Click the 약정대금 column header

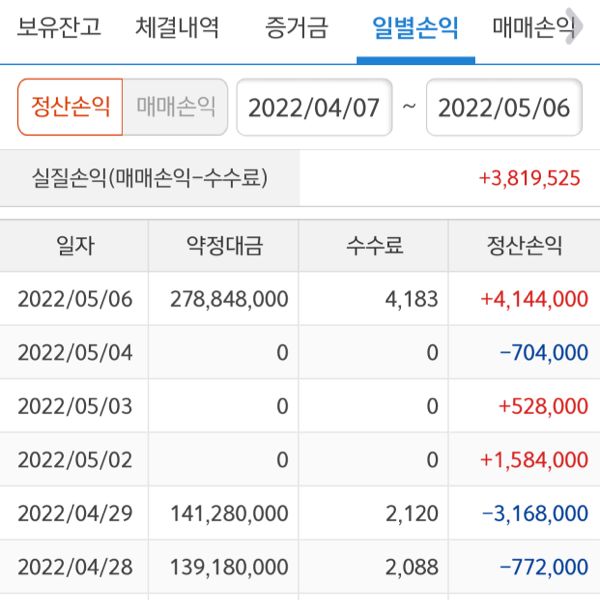click(224, 246)
